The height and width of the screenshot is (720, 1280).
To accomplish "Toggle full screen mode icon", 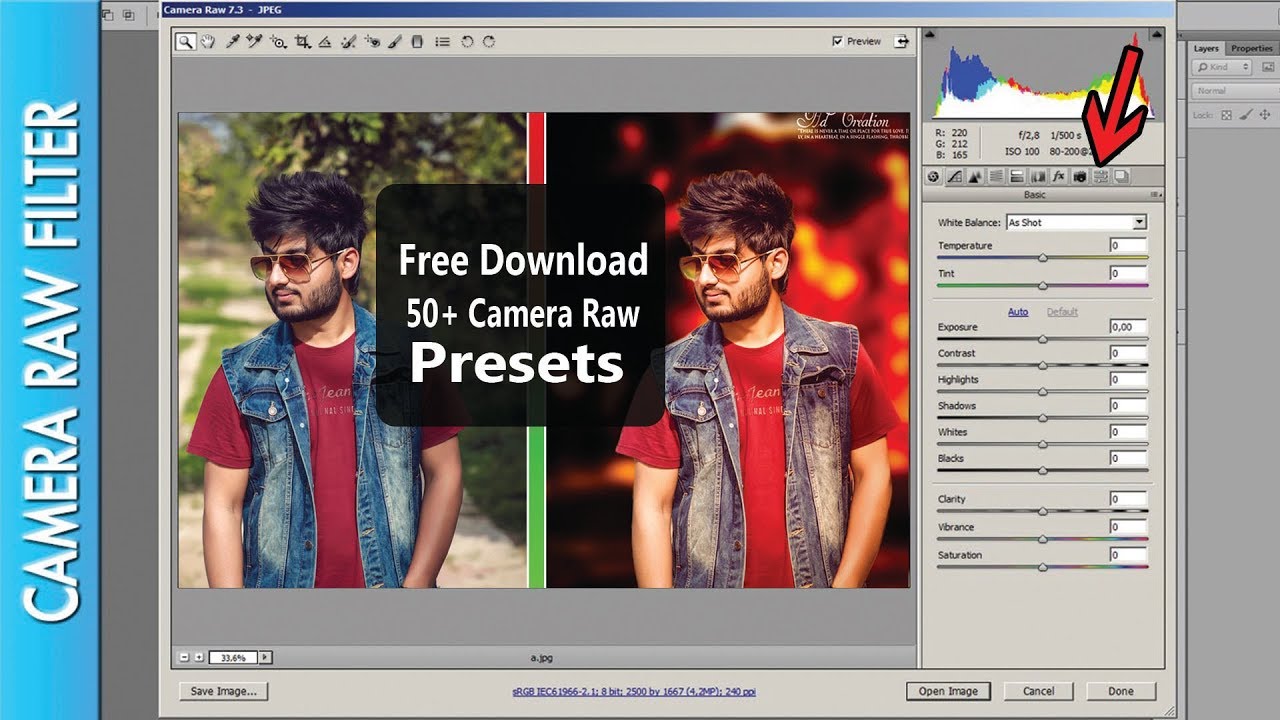I will [902, 41].
